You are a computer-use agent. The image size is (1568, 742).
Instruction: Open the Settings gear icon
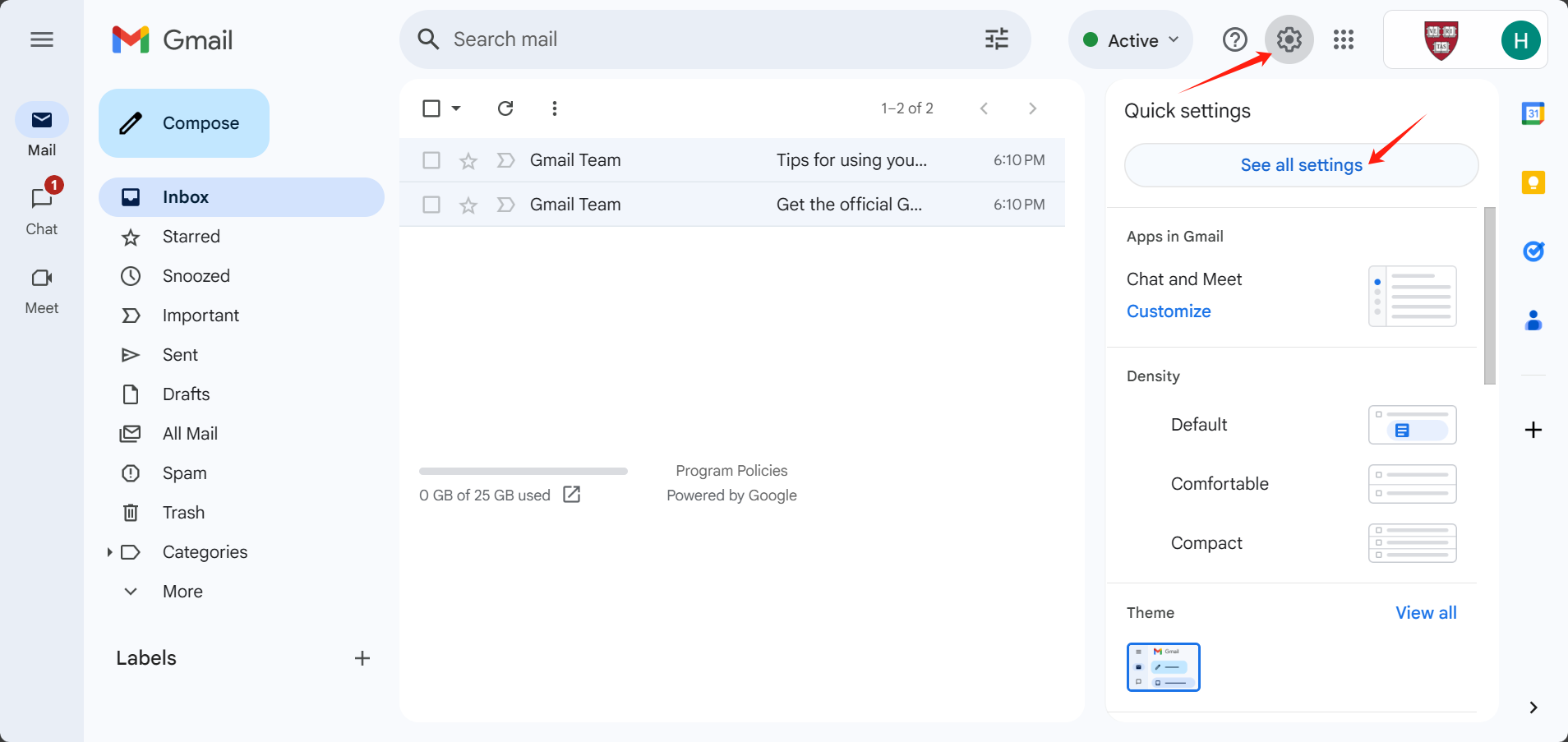(x=1289, y=39)
